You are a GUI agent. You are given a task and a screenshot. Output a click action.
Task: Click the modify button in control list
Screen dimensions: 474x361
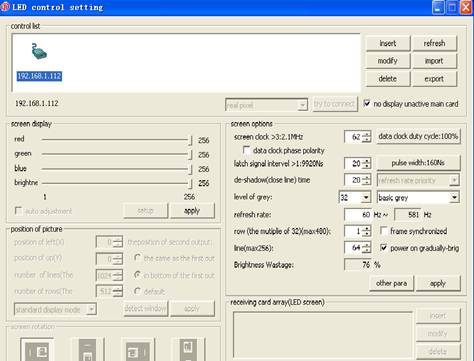pyautogui.click(x=388, y=61)
